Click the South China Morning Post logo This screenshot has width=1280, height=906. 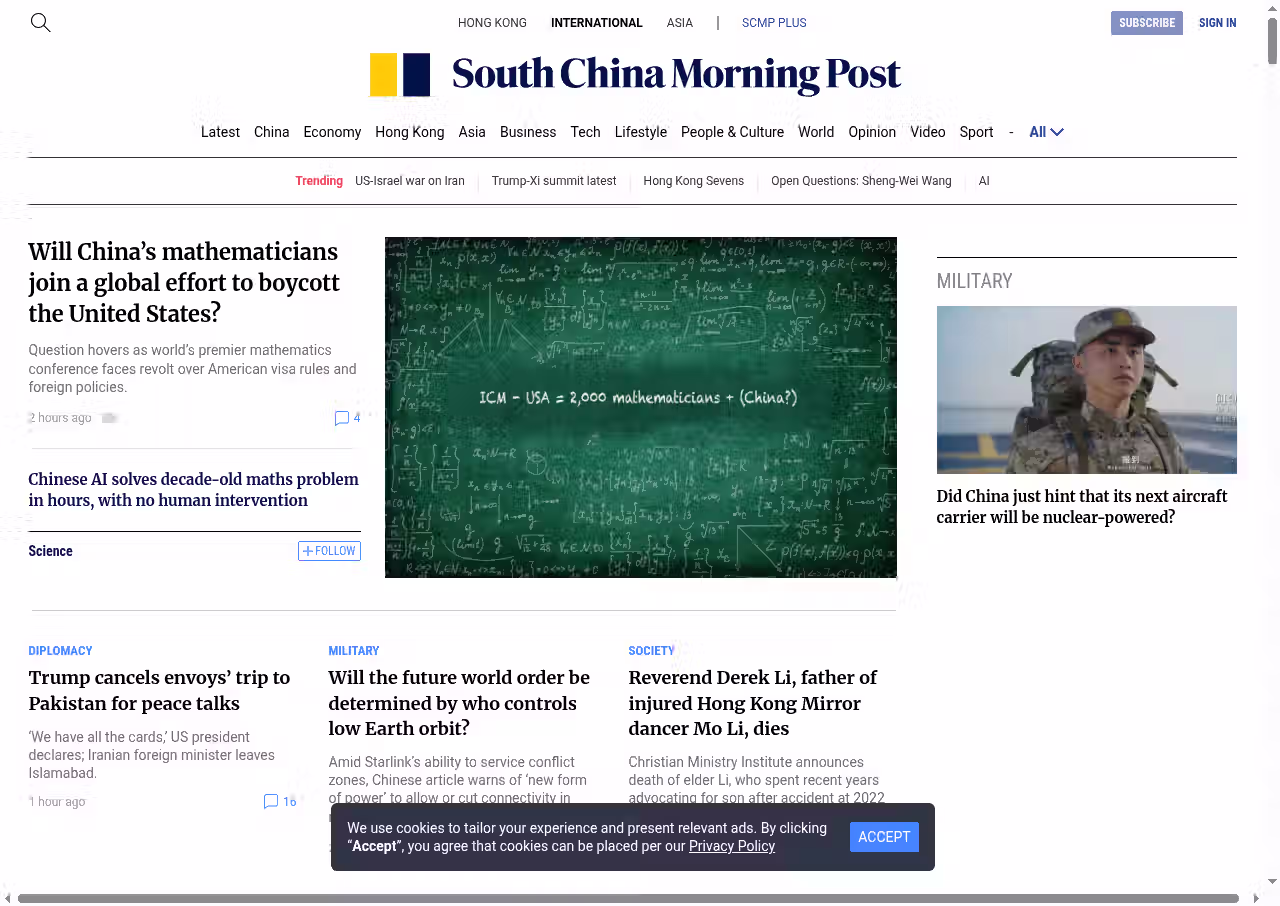pos(635,75)
